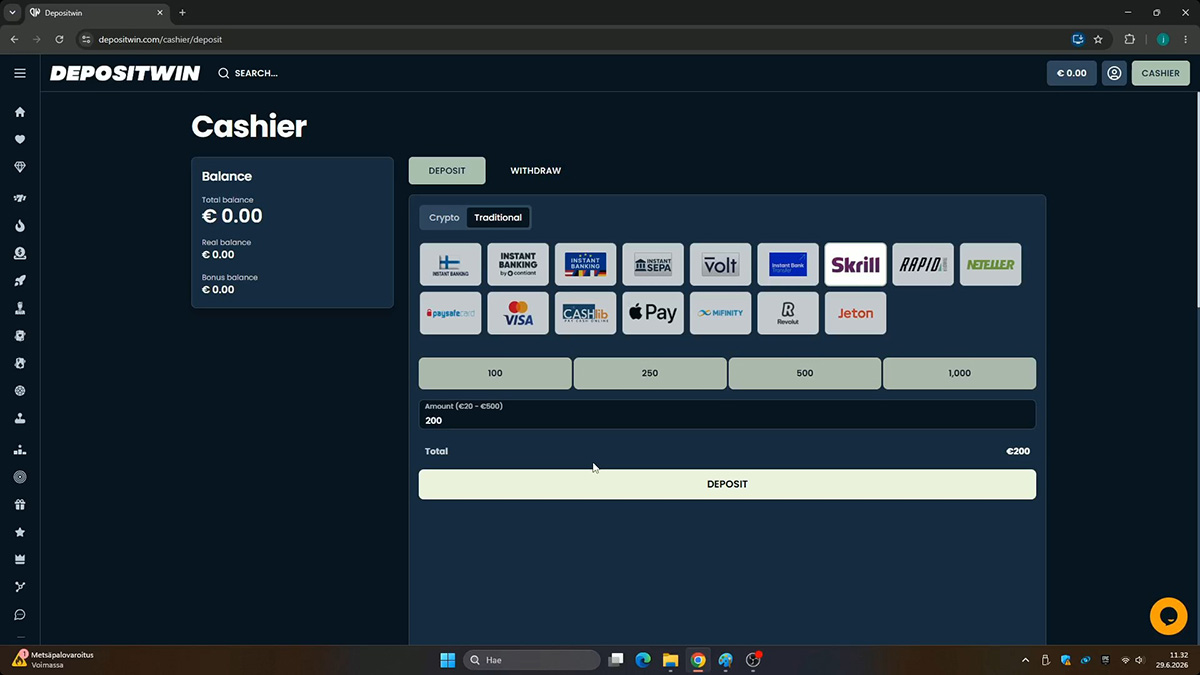
Task: Open File Explorer from taskbar
Action: 670,660
